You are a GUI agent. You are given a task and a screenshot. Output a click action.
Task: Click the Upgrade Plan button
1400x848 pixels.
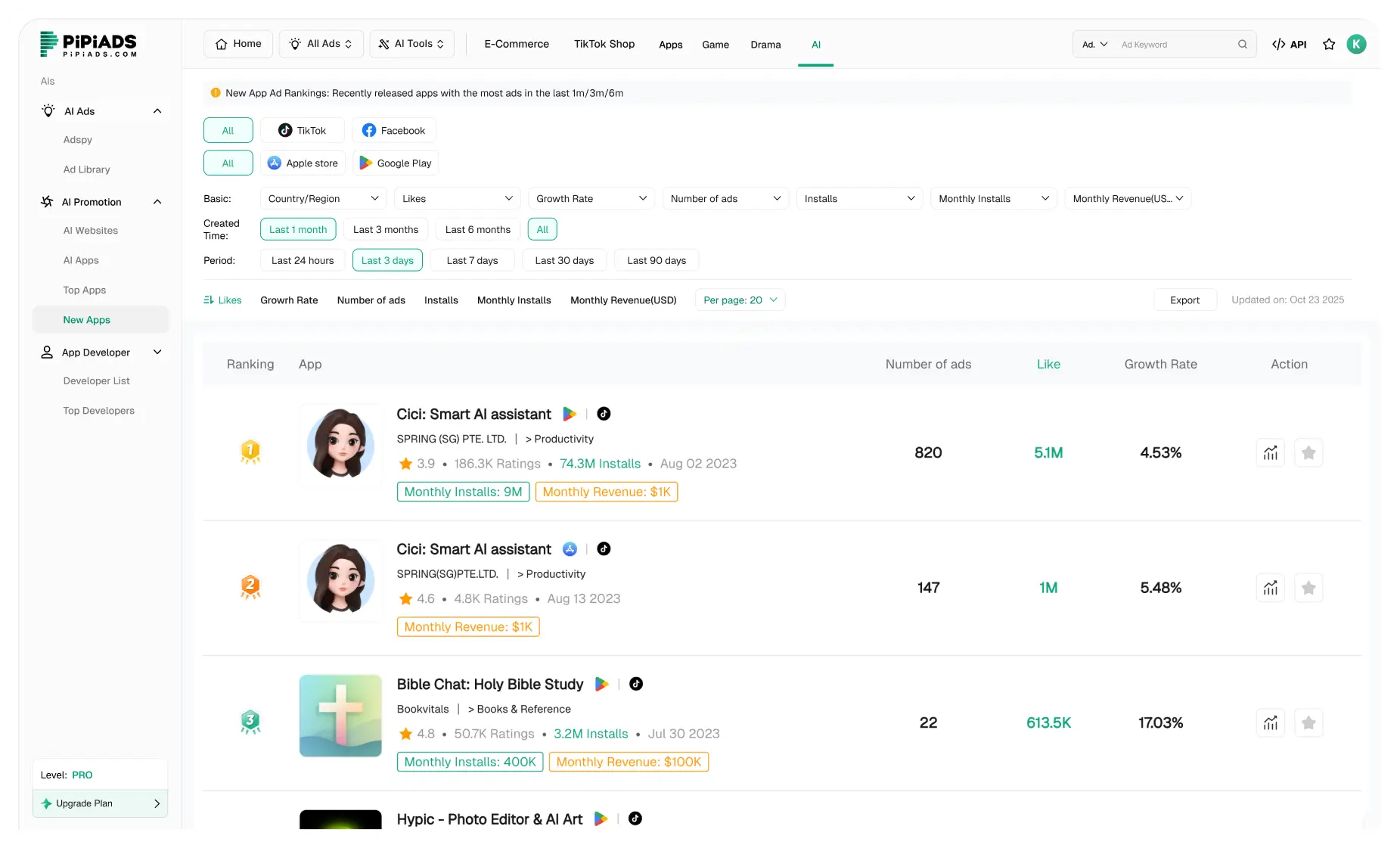100,803
